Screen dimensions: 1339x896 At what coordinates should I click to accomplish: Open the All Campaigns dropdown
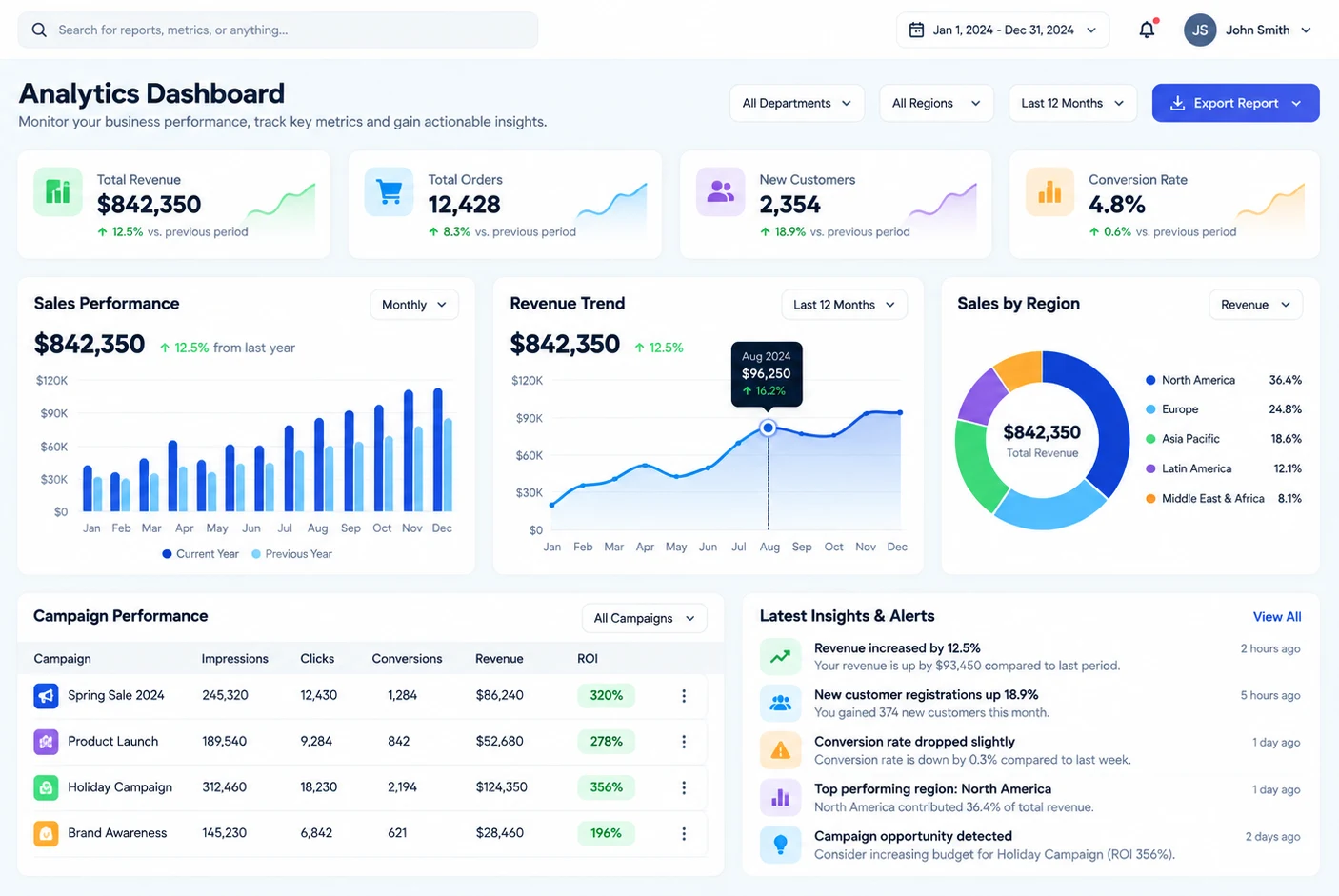pos(645,618)
